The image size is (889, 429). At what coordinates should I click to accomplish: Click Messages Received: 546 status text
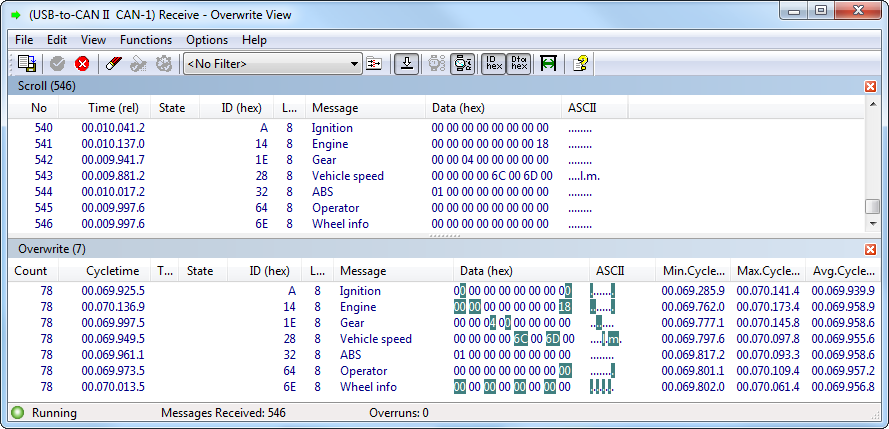223,413
